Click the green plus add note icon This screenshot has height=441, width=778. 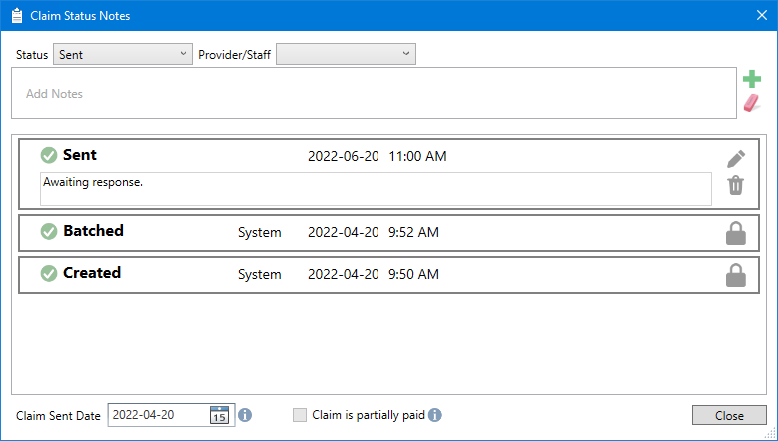[x=752, y=80]
